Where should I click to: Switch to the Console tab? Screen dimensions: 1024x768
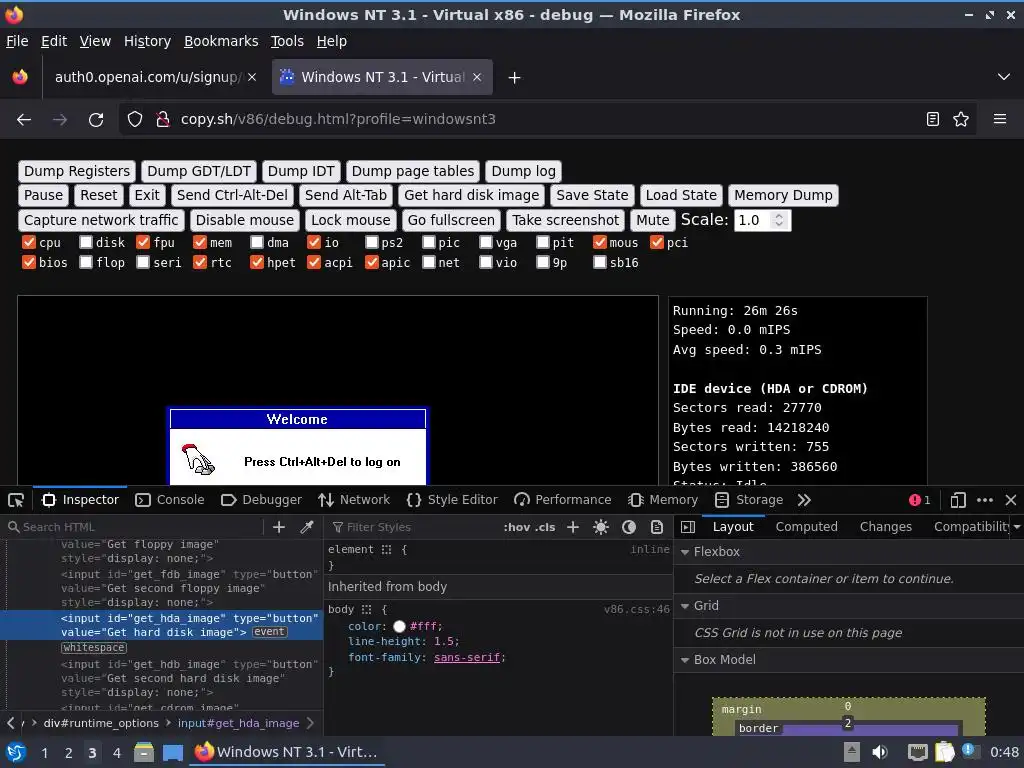click(170, 500)
